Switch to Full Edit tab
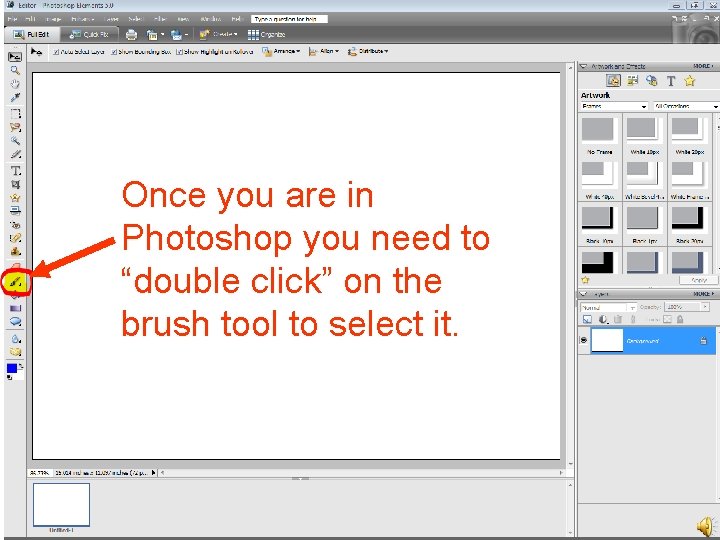The height and width of the screenshot is (540, 720). (31, 34)
